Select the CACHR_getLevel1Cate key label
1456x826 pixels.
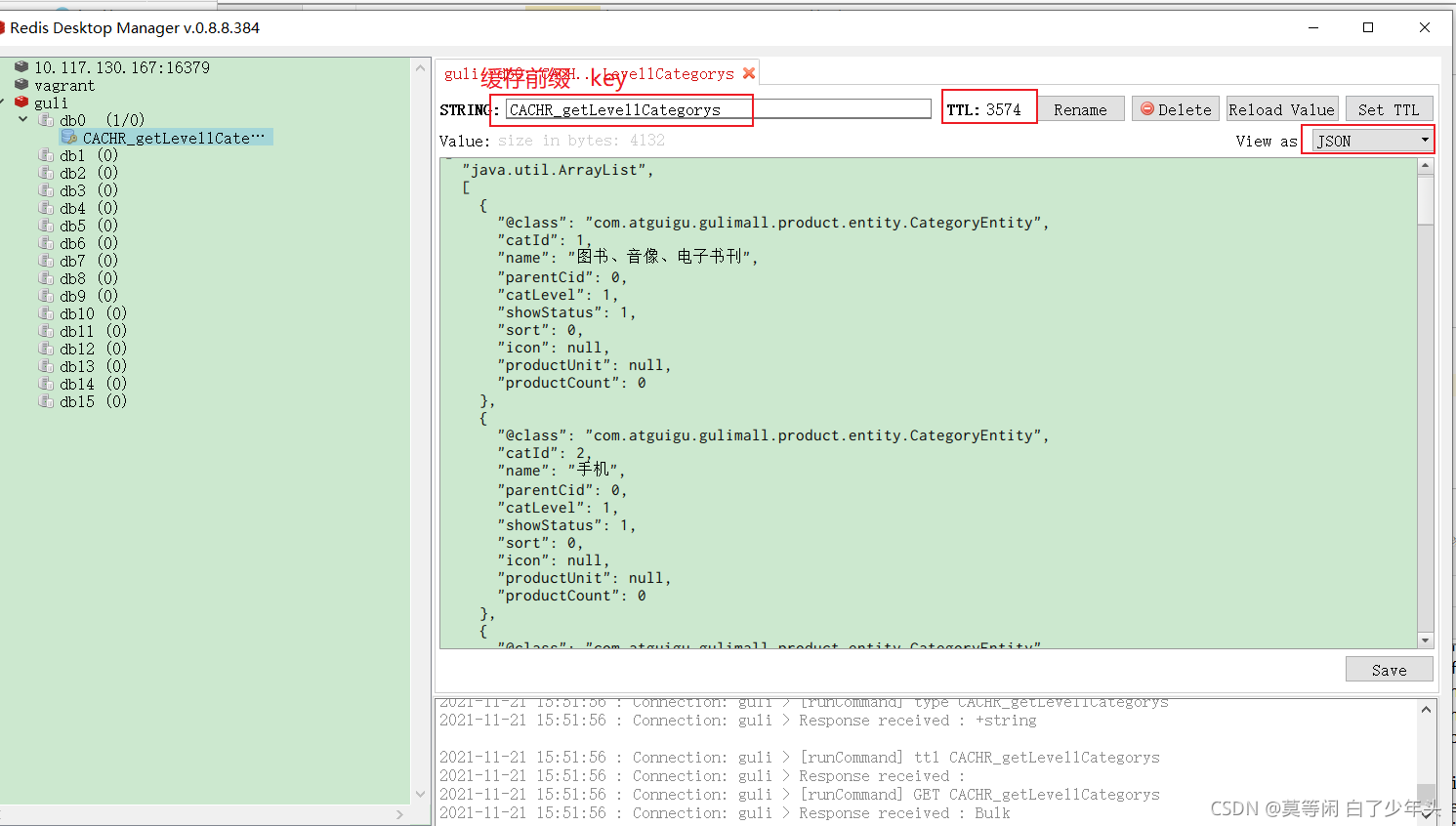(x=173, y=138)
